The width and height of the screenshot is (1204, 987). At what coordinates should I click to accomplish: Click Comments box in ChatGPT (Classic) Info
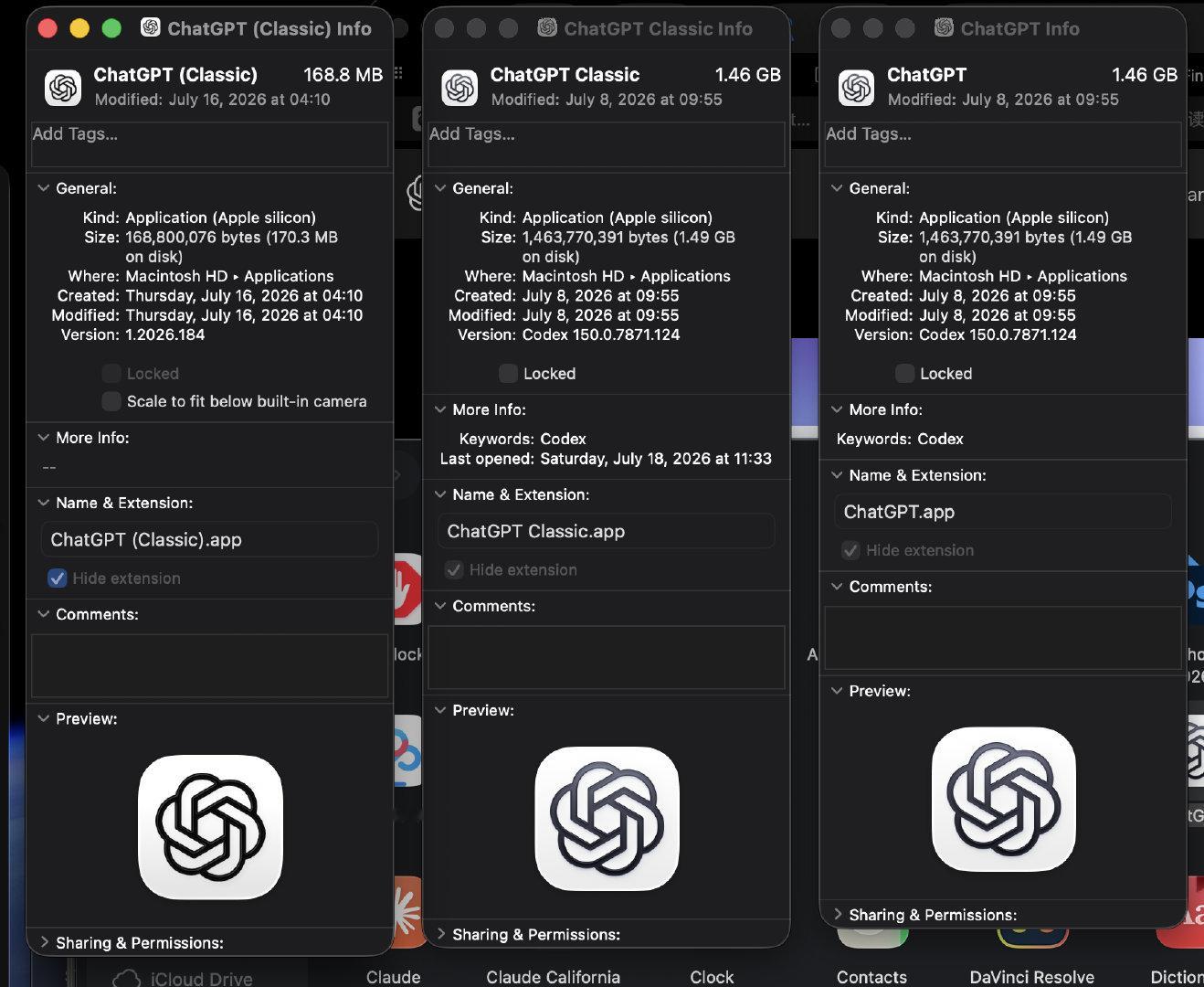point(210,666)
